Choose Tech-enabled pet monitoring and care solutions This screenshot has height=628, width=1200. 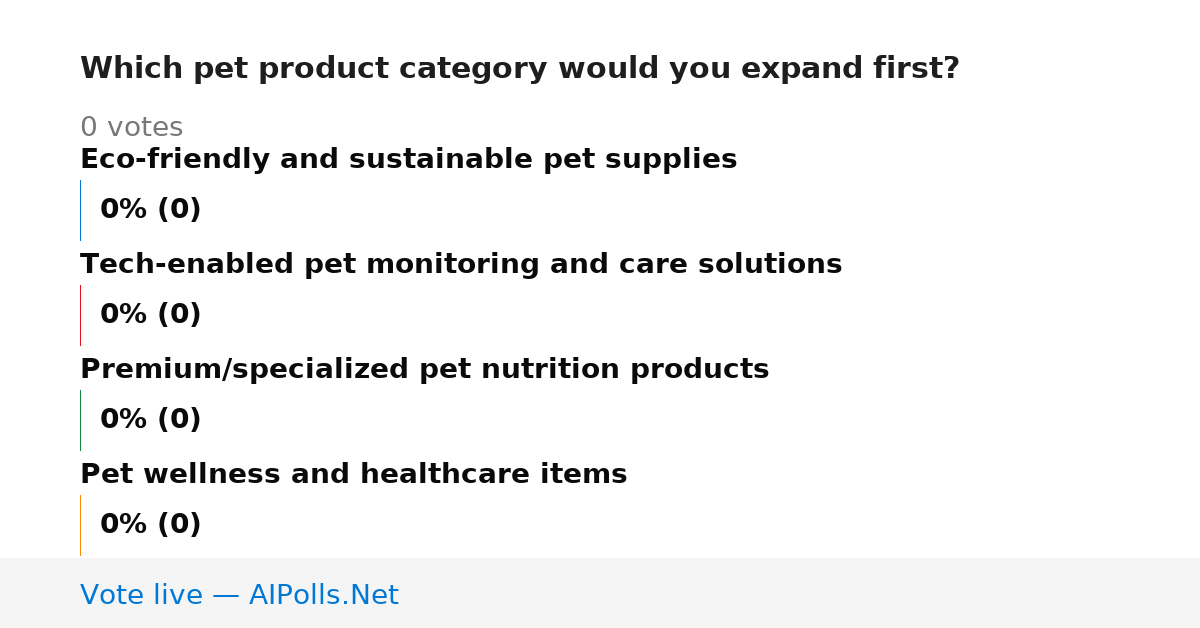coord(461,265)
